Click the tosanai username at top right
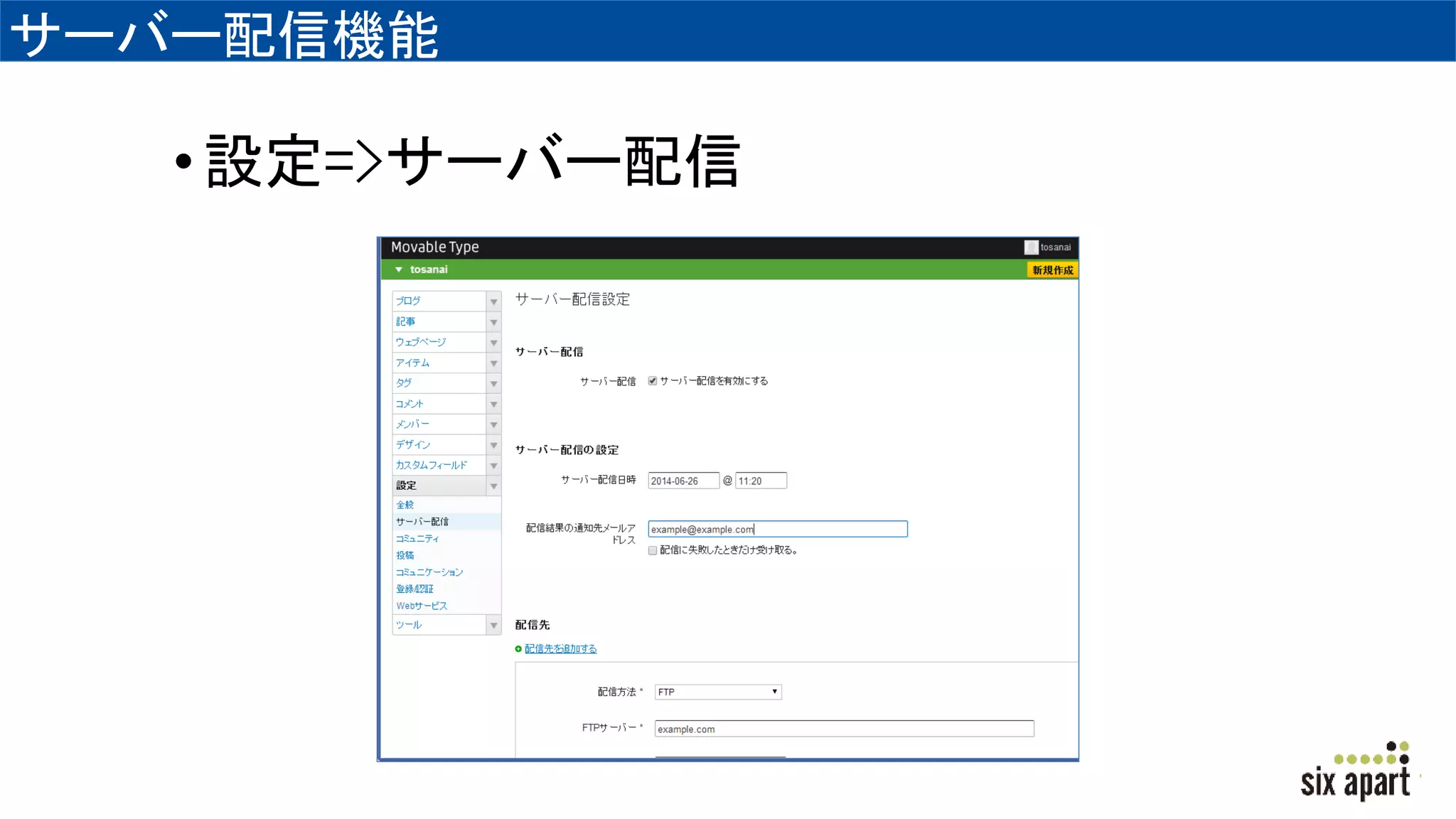 coord(1056,247)
